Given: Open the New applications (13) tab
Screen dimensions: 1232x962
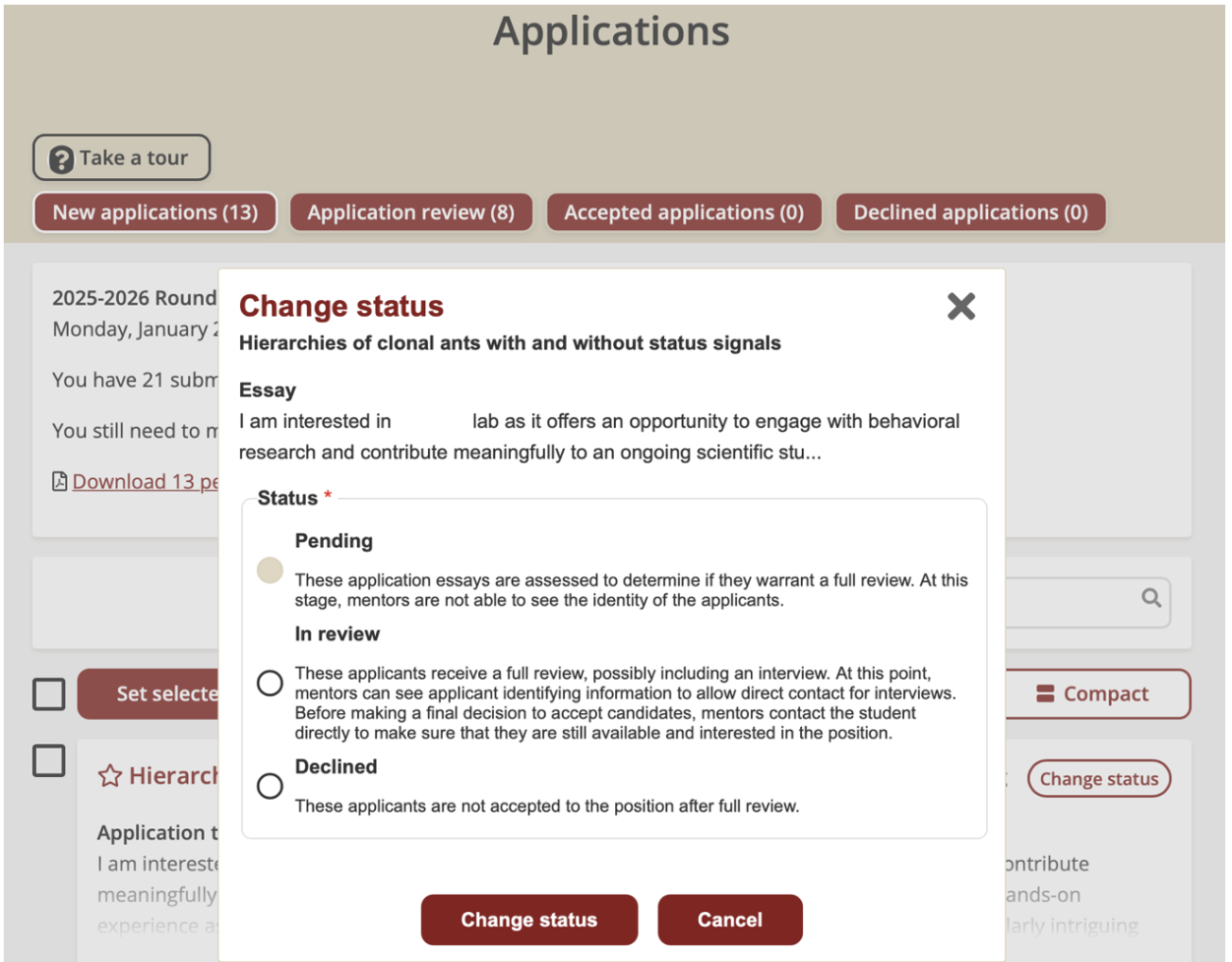Looking at the screenshot, I should click(x=155, y=212).
